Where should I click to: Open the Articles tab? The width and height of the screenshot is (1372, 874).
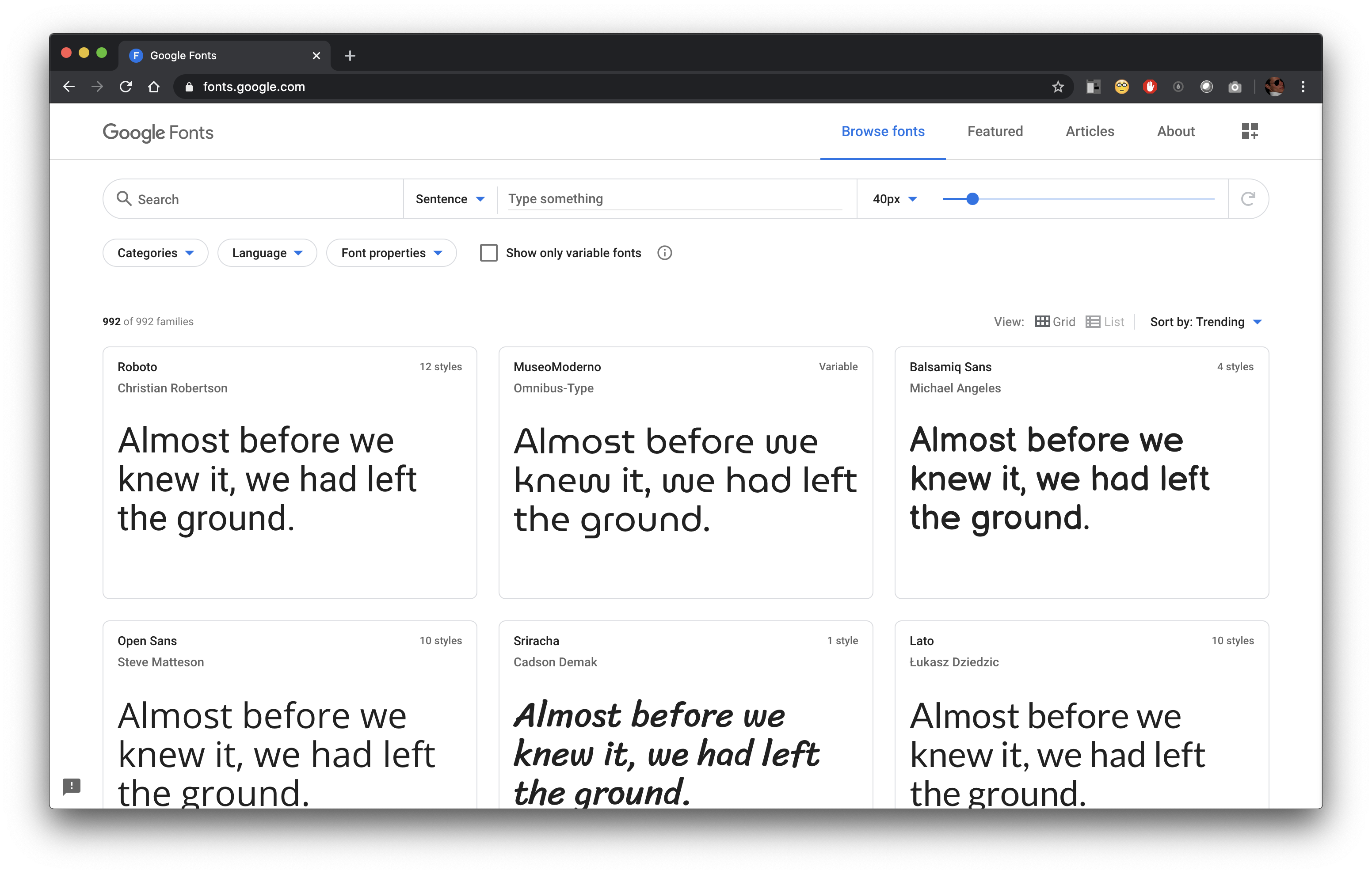click(x=1090, y=132)
